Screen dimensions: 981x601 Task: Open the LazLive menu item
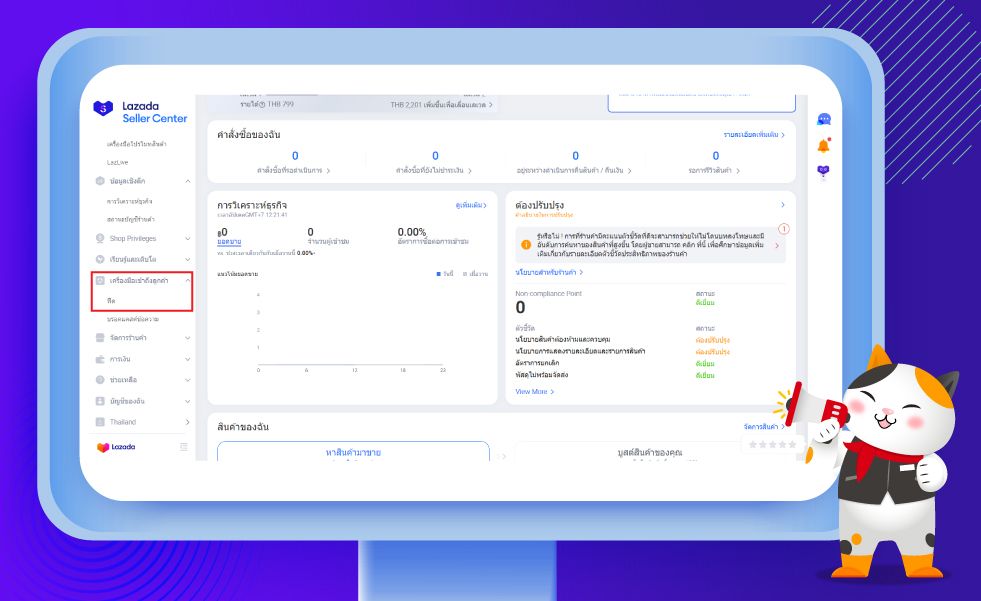(x=118, y=163)
